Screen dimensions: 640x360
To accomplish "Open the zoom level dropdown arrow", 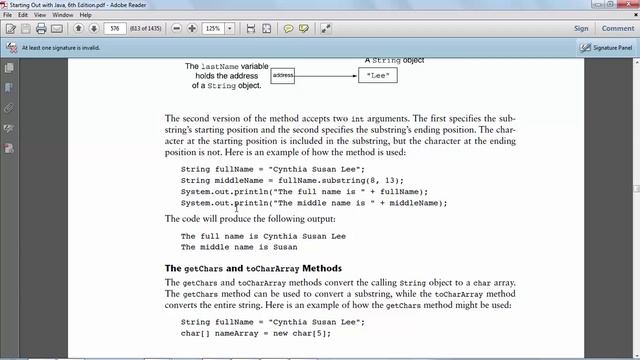I will tap(229, 29).
